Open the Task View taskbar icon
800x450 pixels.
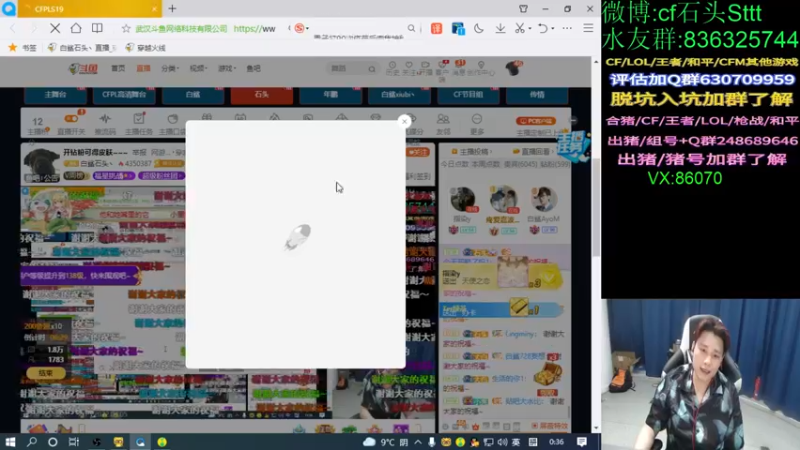74,442
